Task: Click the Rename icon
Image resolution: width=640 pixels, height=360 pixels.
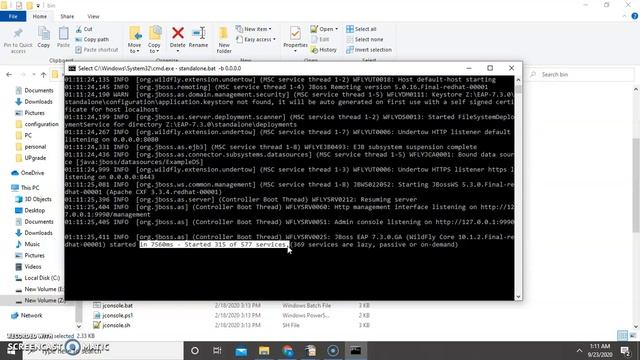Action: [198, 33]
